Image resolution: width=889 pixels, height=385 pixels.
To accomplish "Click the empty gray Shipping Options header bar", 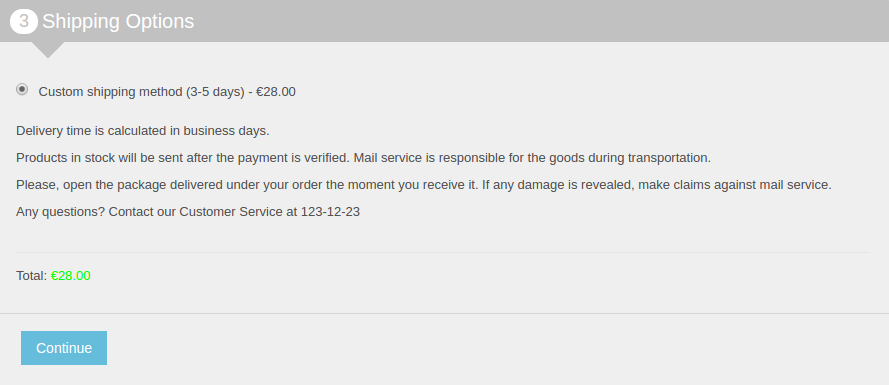I will [x=539, y=21].
